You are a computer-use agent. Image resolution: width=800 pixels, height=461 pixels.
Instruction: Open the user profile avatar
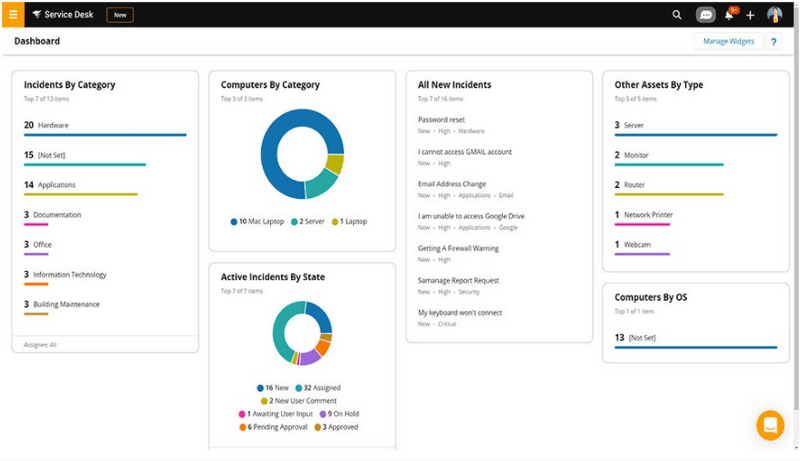[774, 15]
